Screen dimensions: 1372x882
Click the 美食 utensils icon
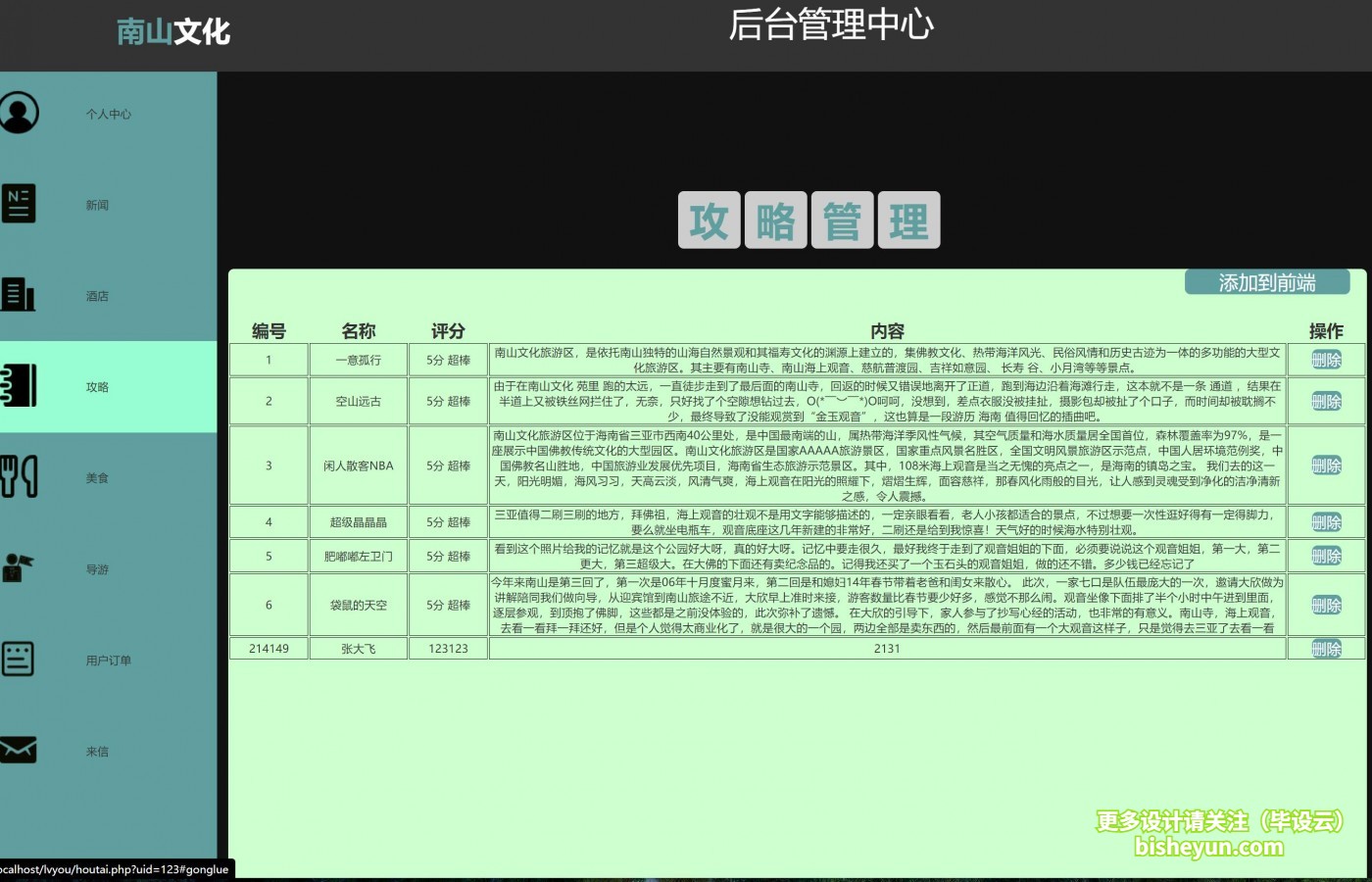pyautogui.click(x=18, y=477)
